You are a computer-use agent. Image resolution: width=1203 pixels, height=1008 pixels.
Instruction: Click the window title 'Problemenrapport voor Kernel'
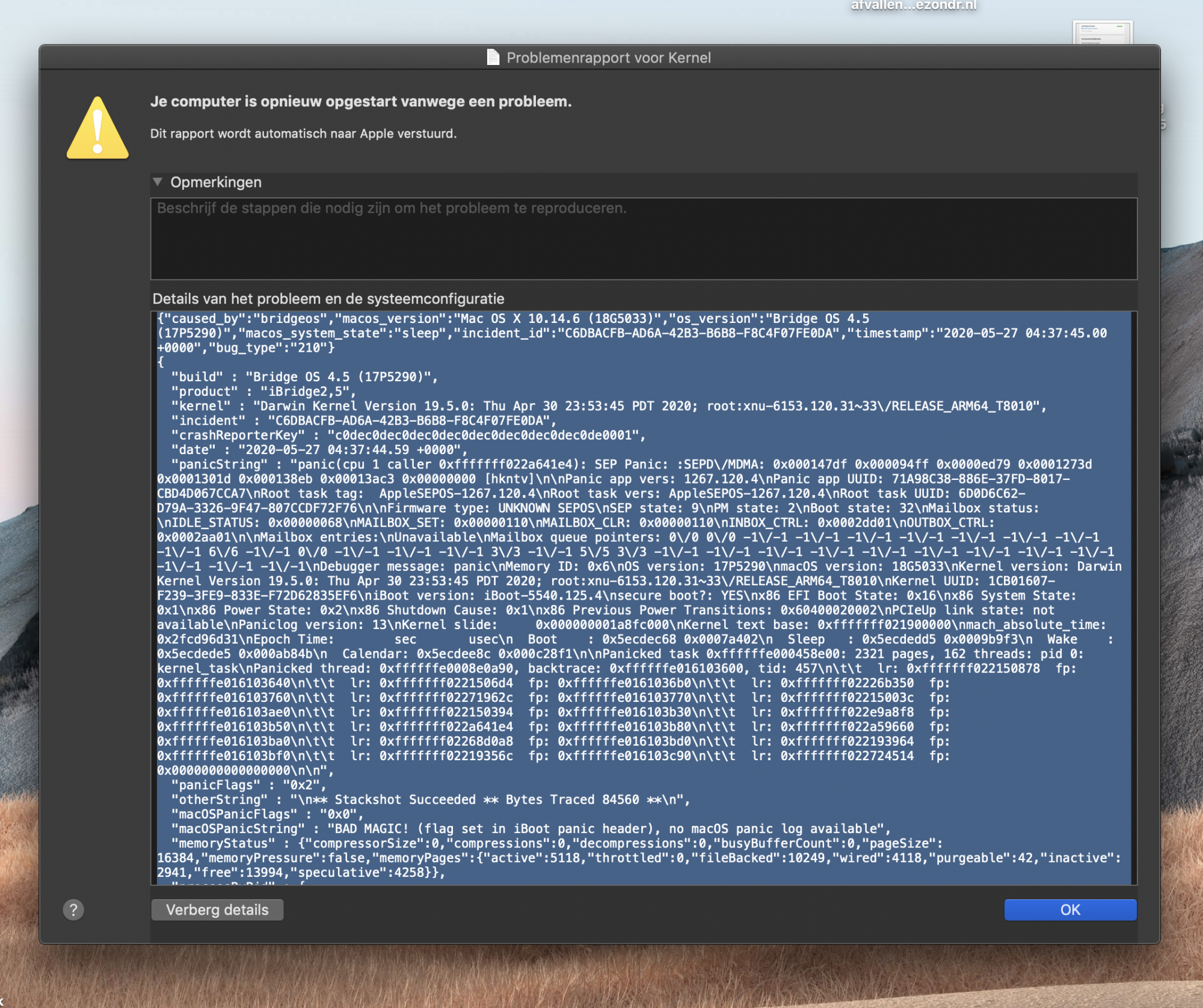[x=608, y=58]
